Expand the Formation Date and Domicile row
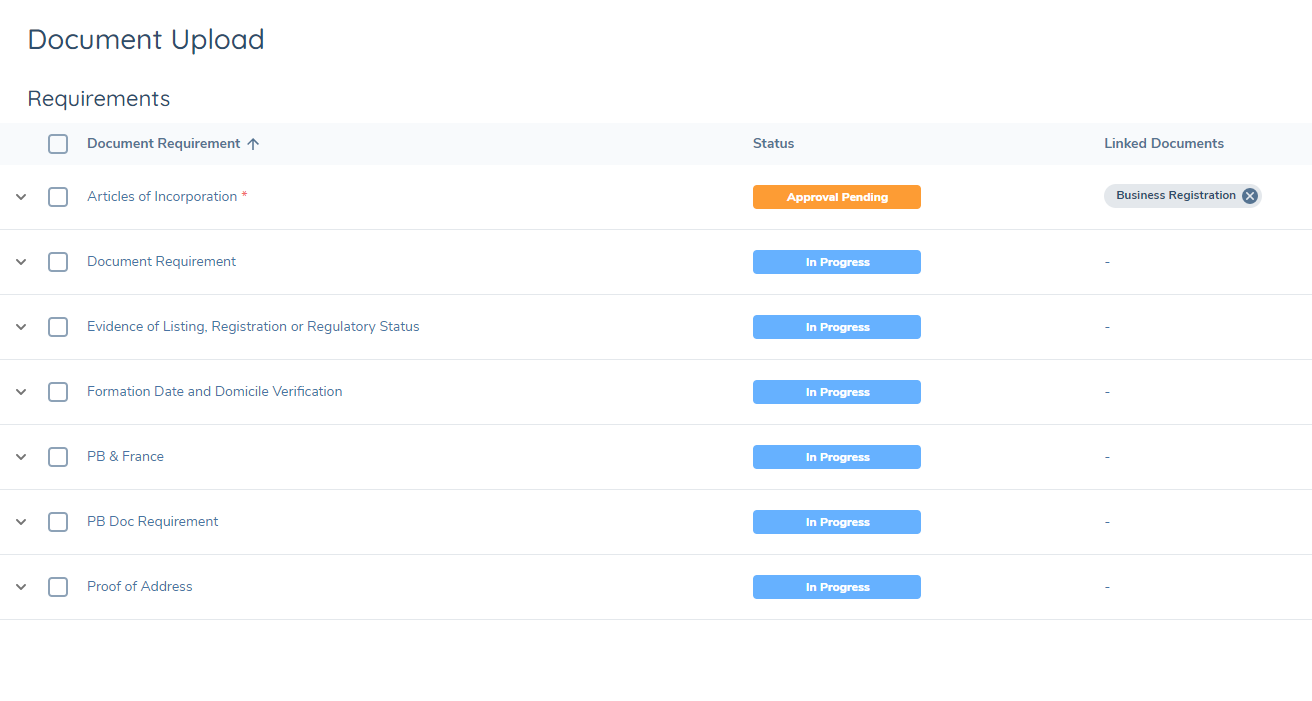 pyautogui.click(x=21, y=392)
